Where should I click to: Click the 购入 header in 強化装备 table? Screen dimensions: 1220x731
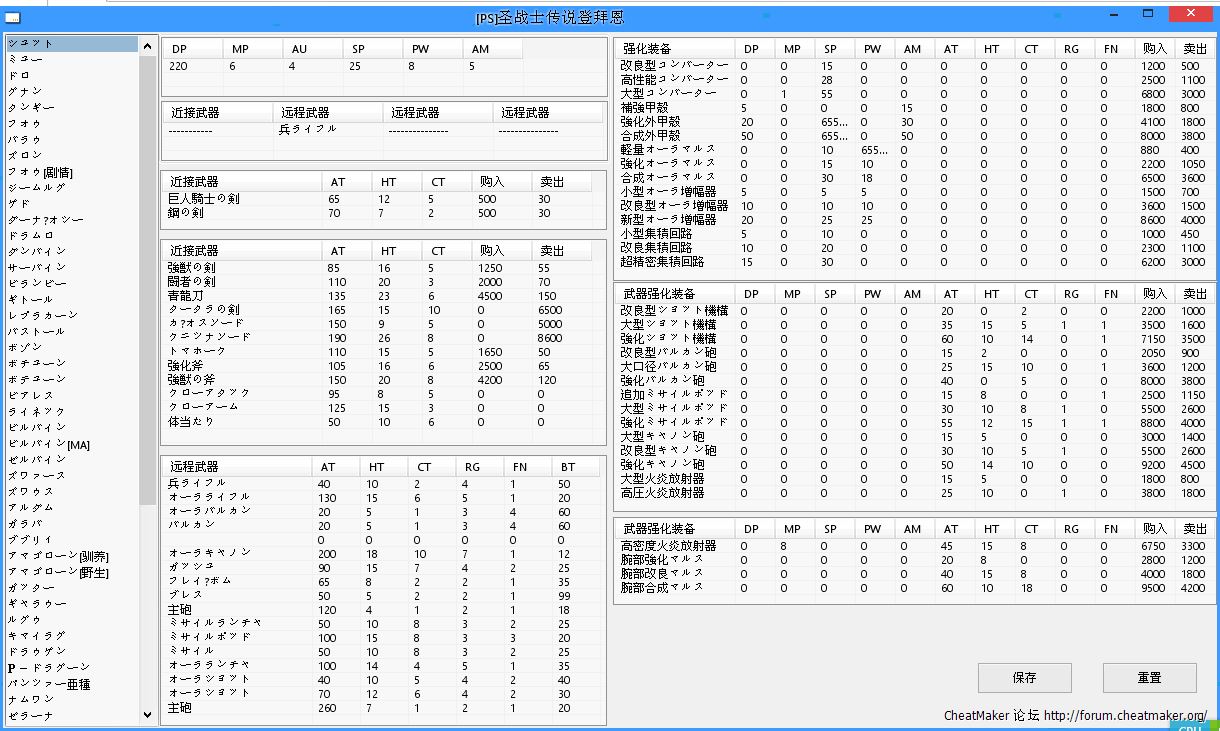(x=1154, y=48)
